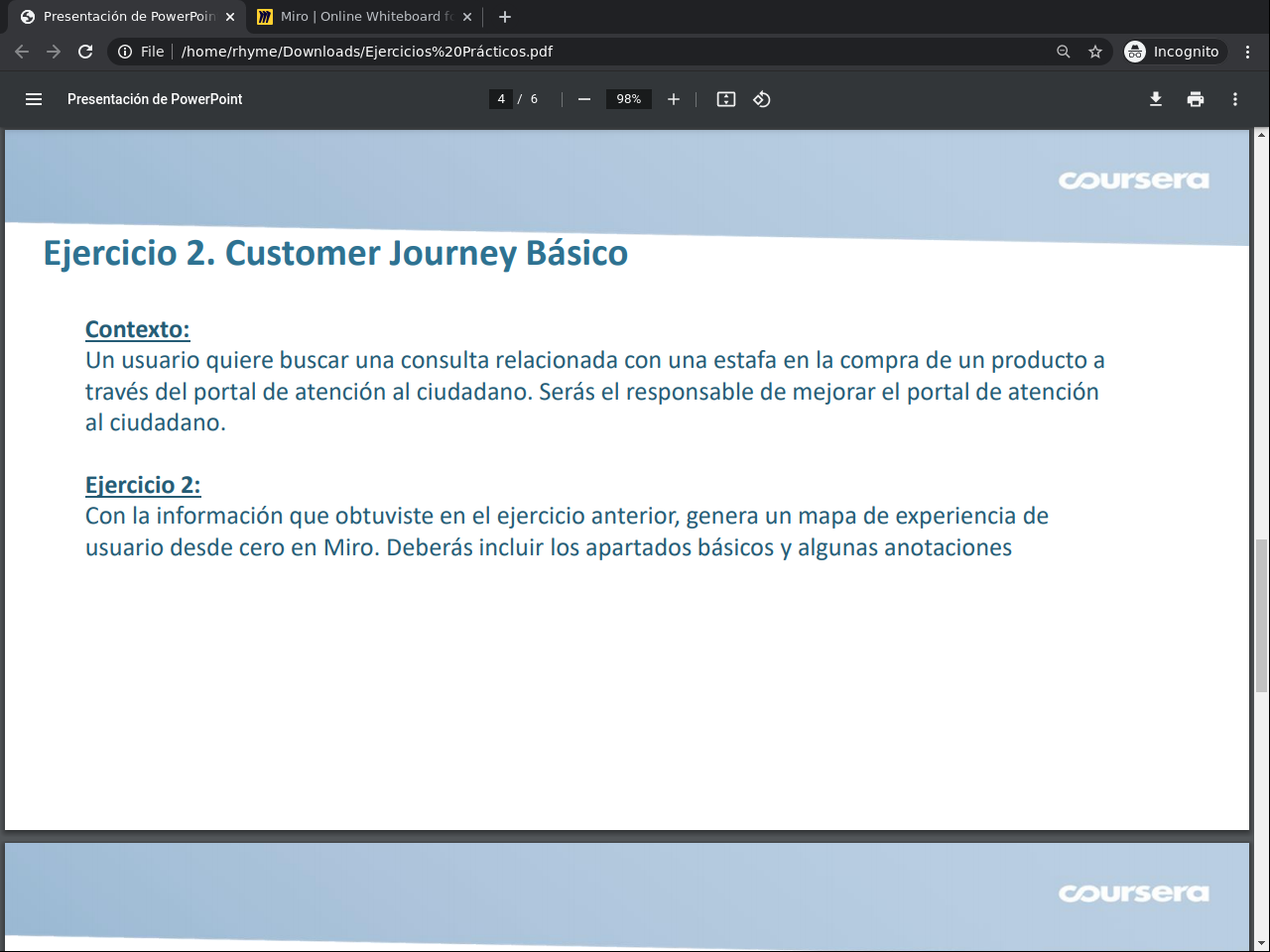1270x952 pixels.
Task: Print the PDF document
Action: [x=1196, y=99]
